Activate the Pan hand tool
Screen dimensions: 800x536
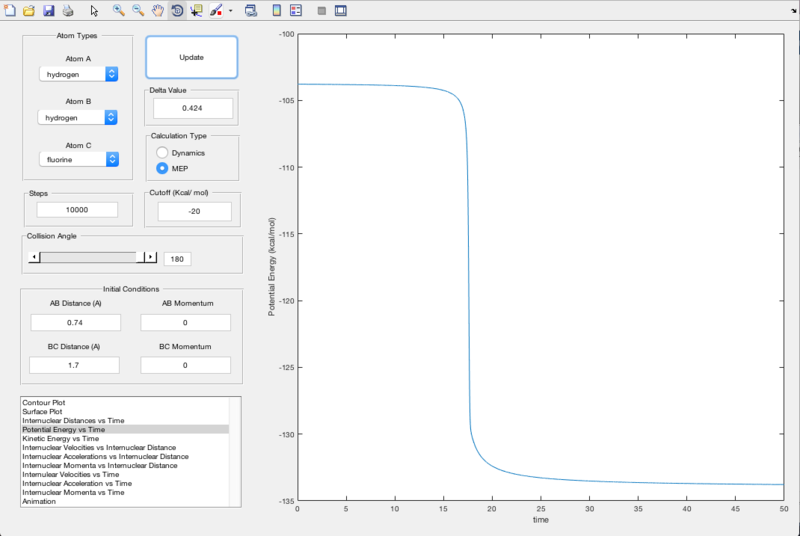point(157,10)
